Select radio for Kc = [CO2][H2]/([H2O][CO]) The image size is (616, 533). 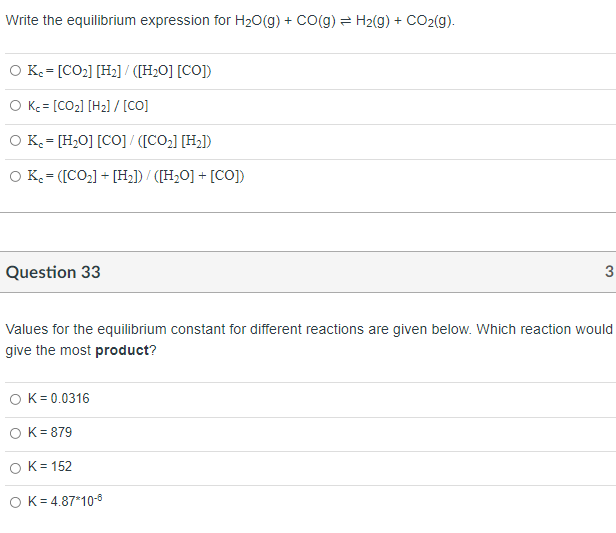[x=15, y=71]
